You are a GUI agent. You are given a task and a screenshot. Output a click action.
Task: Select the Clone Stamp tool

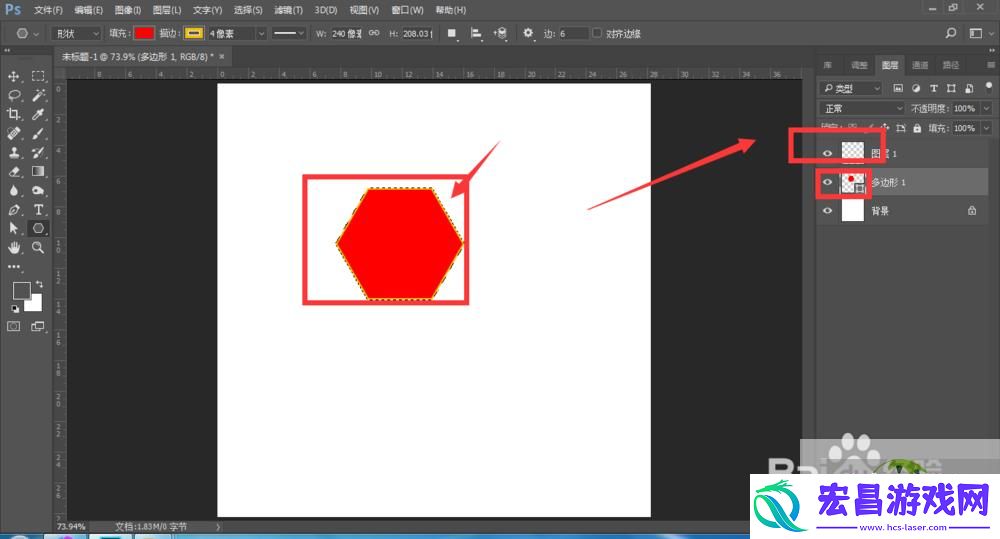point(13,152)
